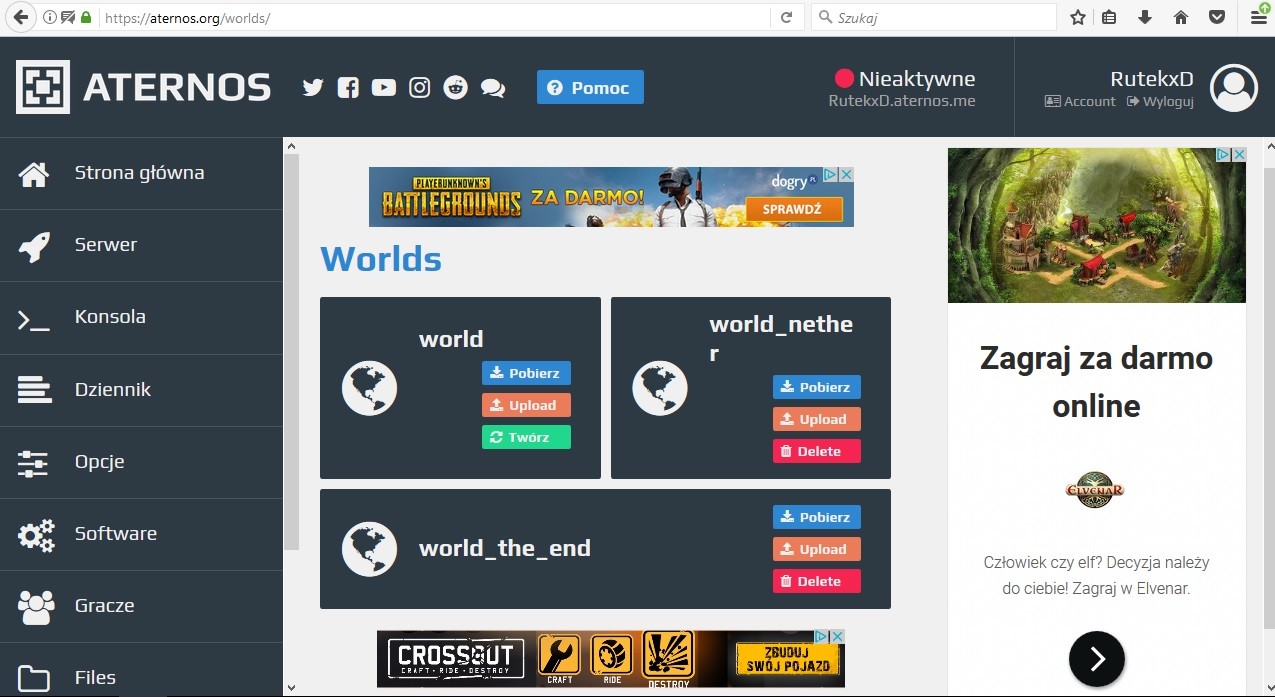
Task: Click the RutekxD profile avatar
Action: pos(1234,88)
